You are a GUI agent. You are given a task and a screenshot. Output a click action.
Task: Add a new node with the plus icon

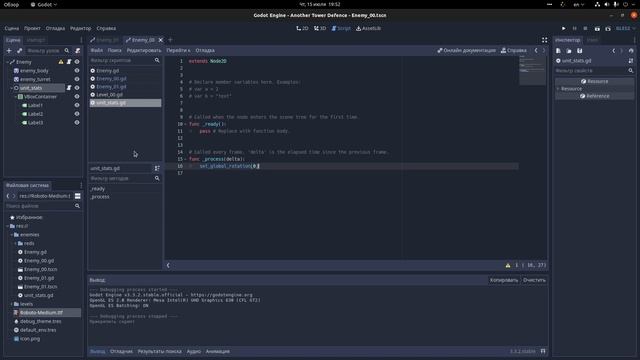[x=9, y=51]
